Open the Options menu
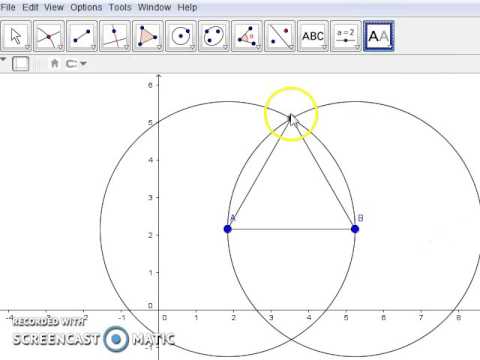 coord(86,7)
